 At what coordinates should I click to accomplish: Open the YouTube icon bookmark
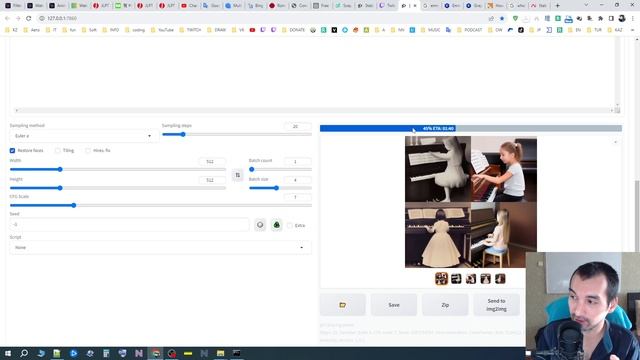click(x=252, y=30)
